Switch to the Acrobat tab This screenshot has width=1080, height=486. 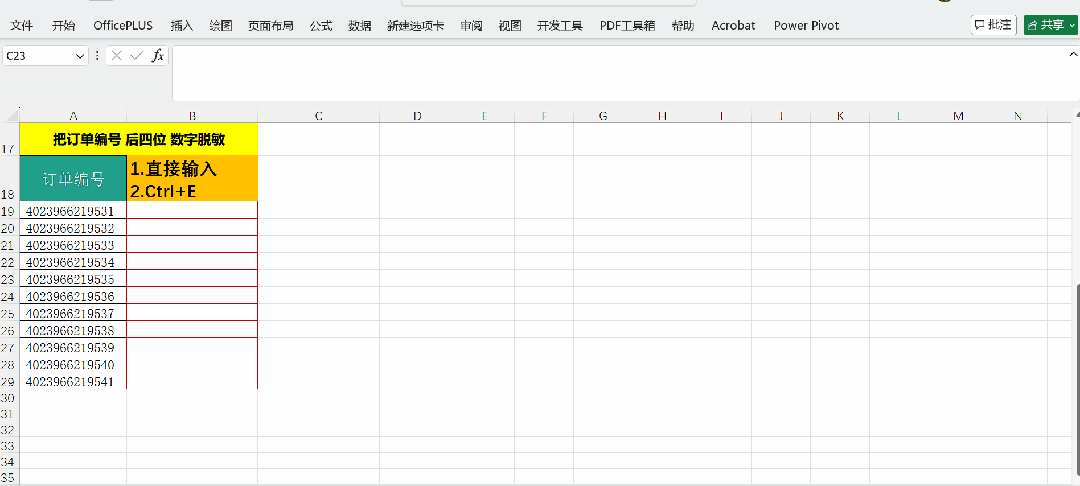[733, 25]
